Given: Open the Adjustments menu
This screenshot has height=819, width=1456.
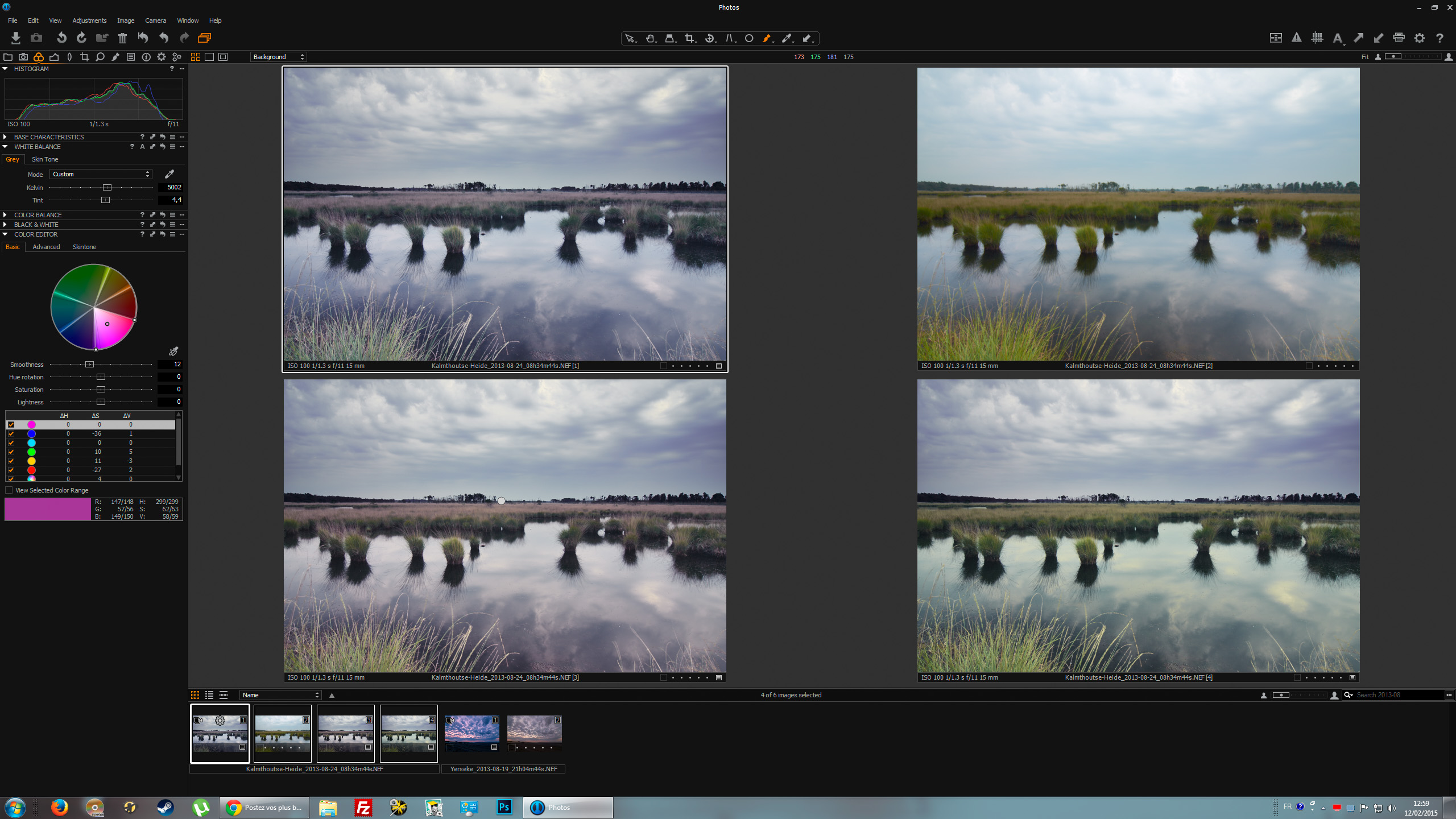Looking at the screenshot, I should (x=89, y=20).
